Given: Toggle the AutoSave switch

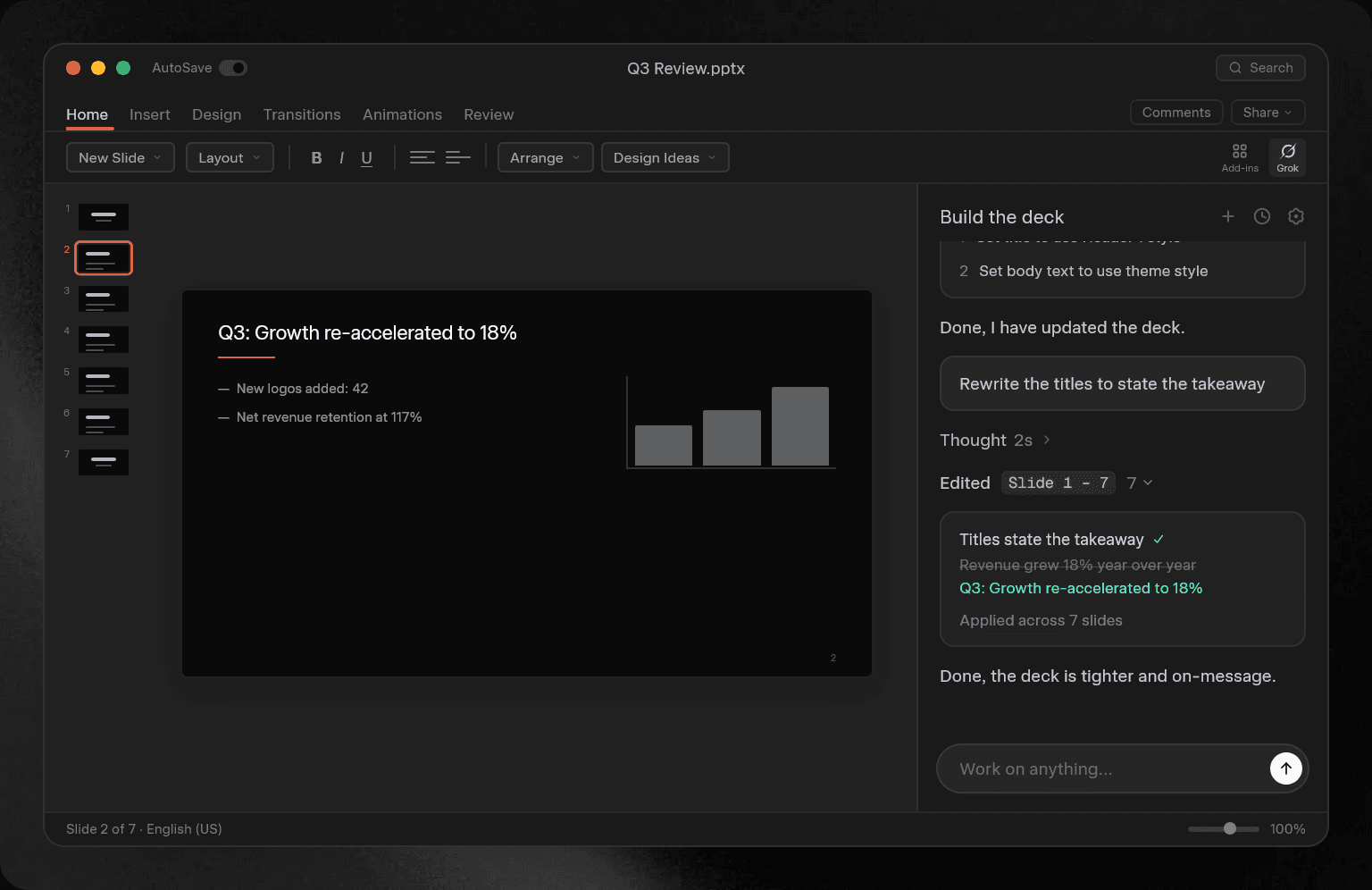Looking at the screenshot, I should coord(233,68).
